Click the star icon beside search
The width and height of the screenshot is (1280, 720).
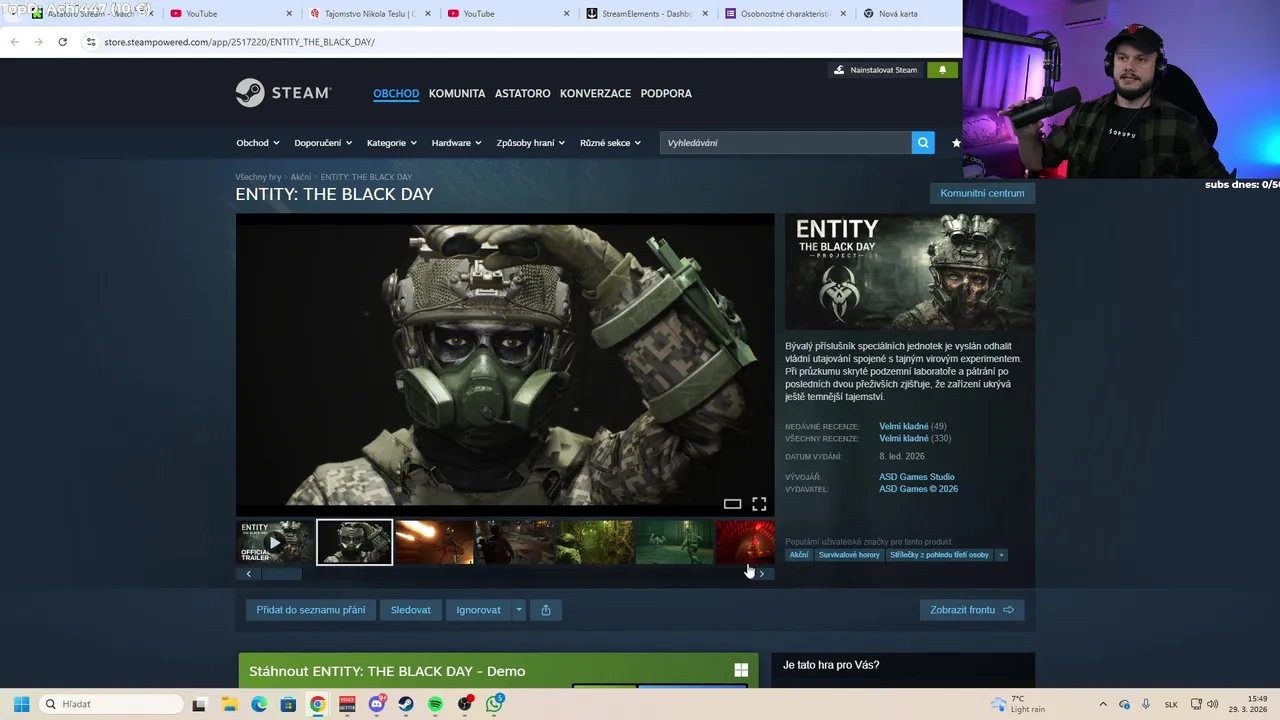click(x=956, y=143)
